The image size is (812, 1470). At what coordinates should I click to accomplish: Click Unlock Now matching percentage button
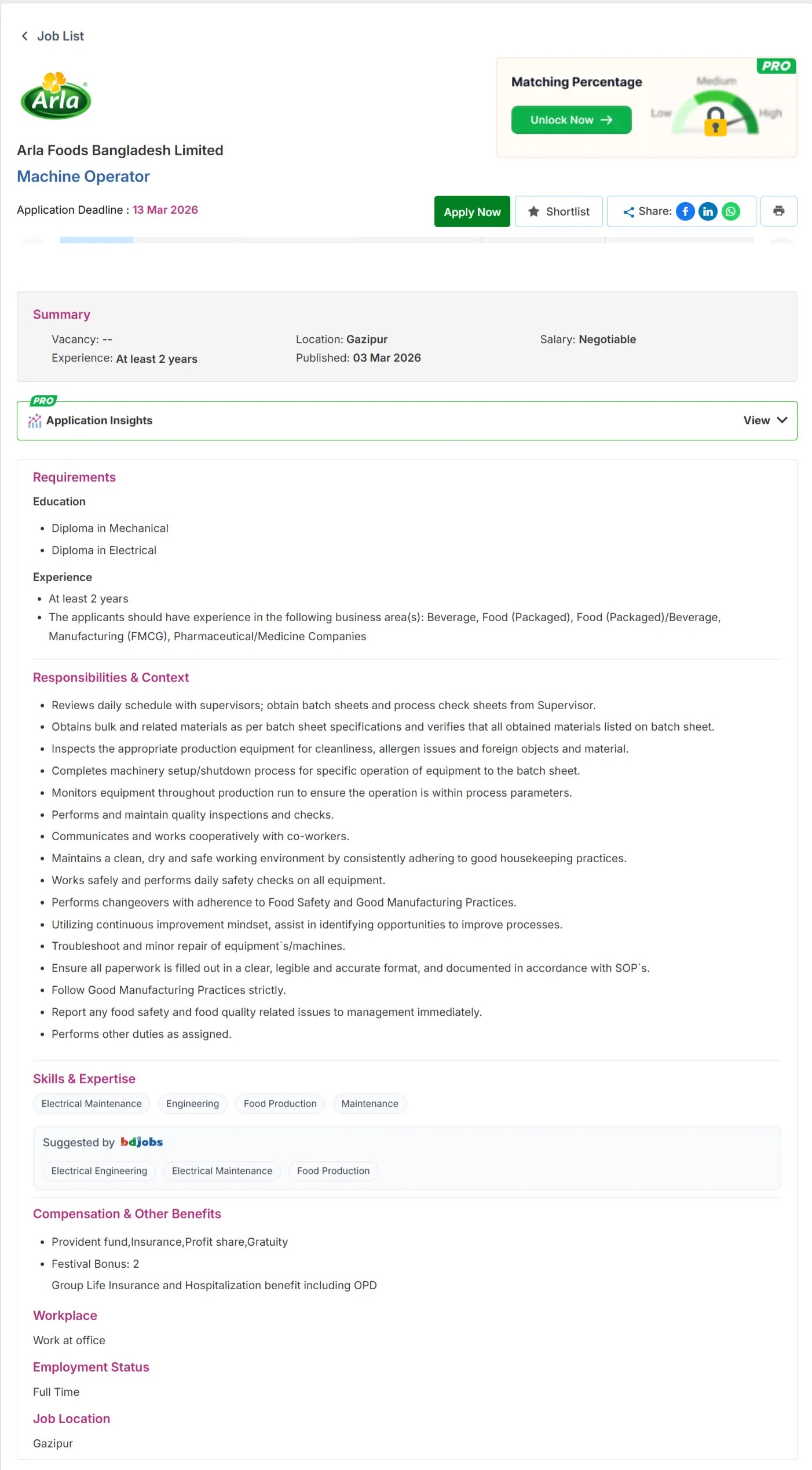[571, 120]
